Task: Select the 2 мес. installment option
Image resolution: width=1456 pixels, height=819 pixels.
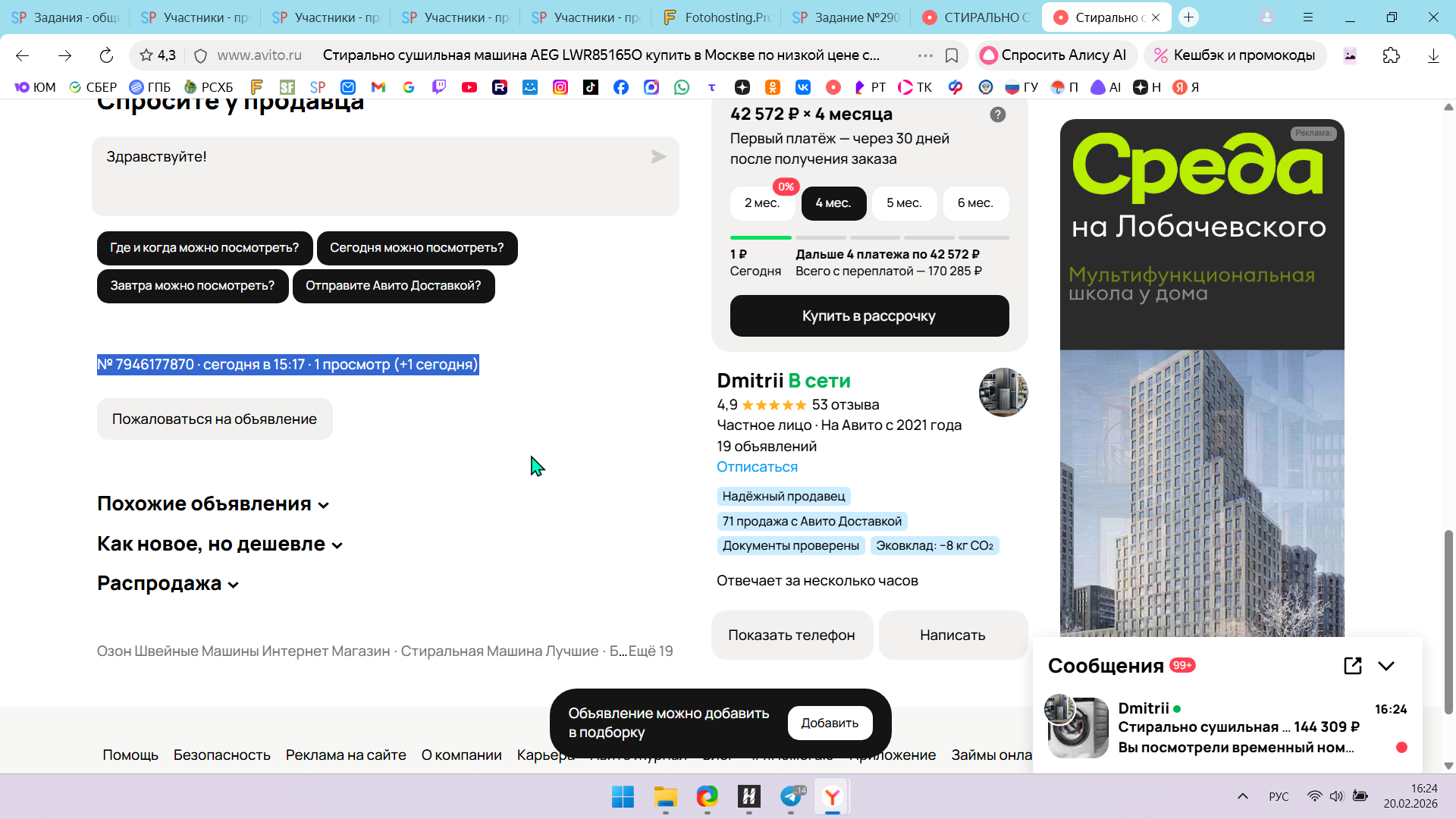Action: click(761, 203)
